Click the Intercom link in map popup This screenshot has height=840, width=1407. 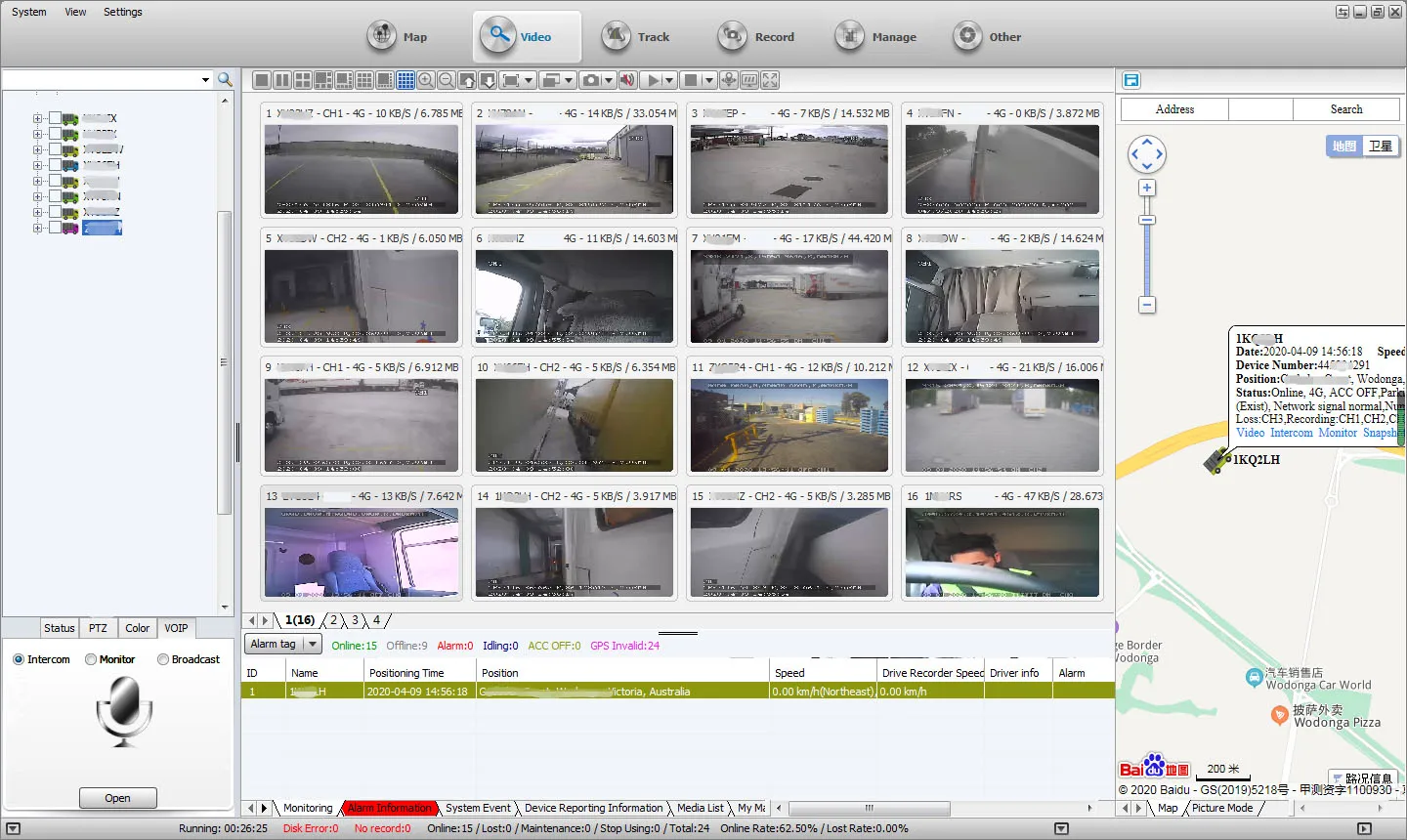(x=1291, y=433)
